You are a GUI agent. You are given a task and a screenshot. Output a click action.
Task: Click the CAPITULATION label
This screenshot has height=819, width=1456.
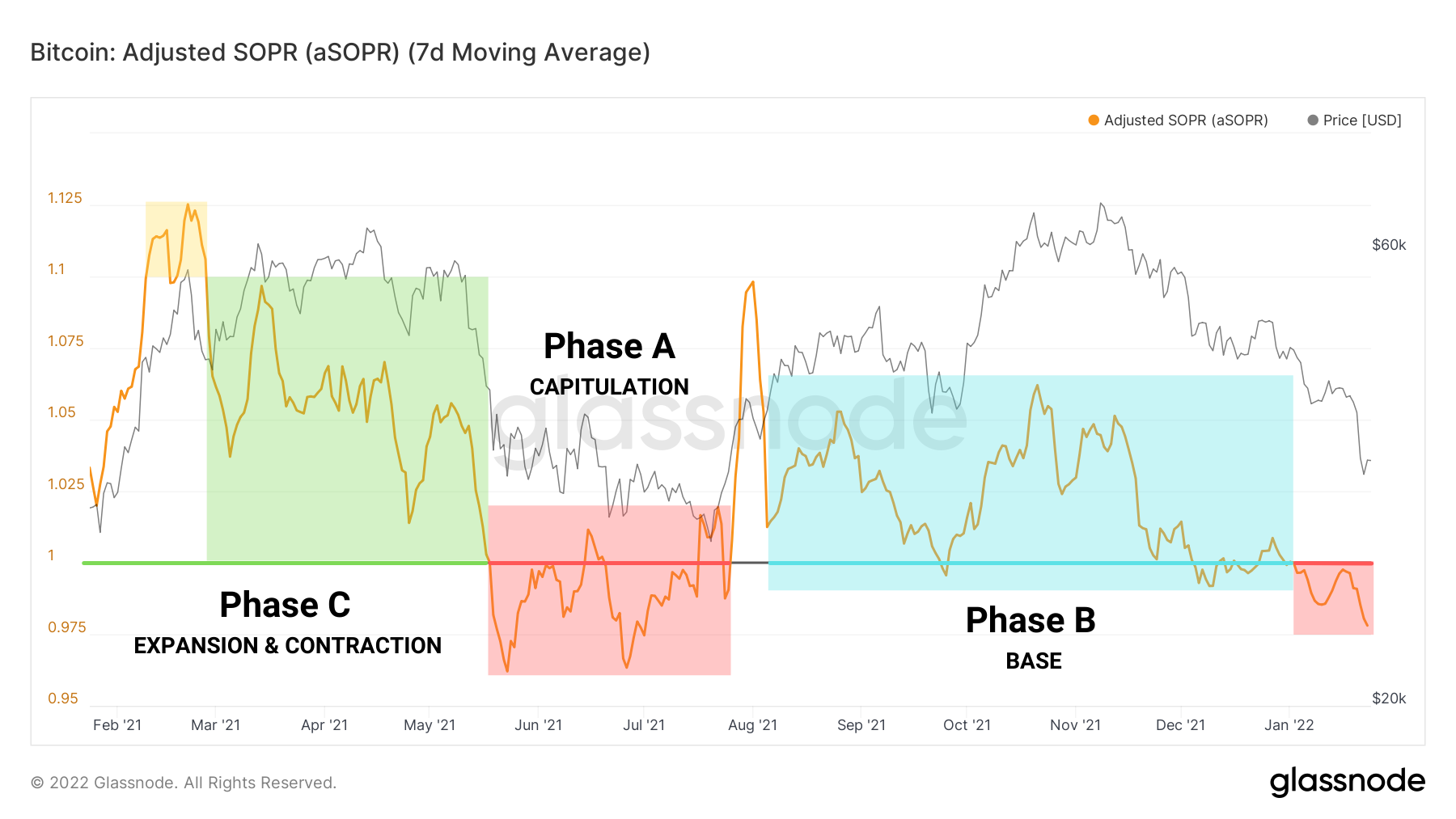[x=609, y=386]
